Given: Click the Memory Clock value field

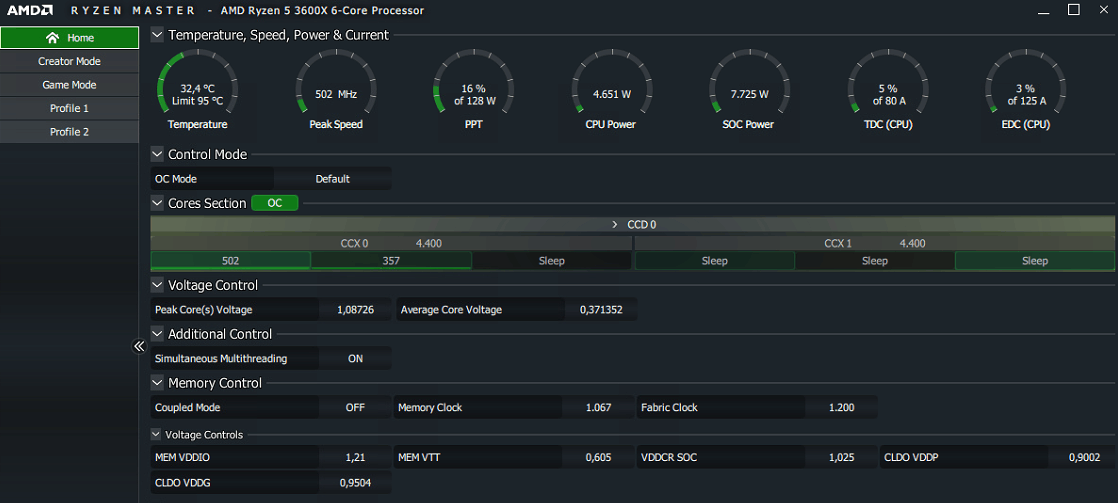Looking at the screenshot, I should (x=598, y=407).
